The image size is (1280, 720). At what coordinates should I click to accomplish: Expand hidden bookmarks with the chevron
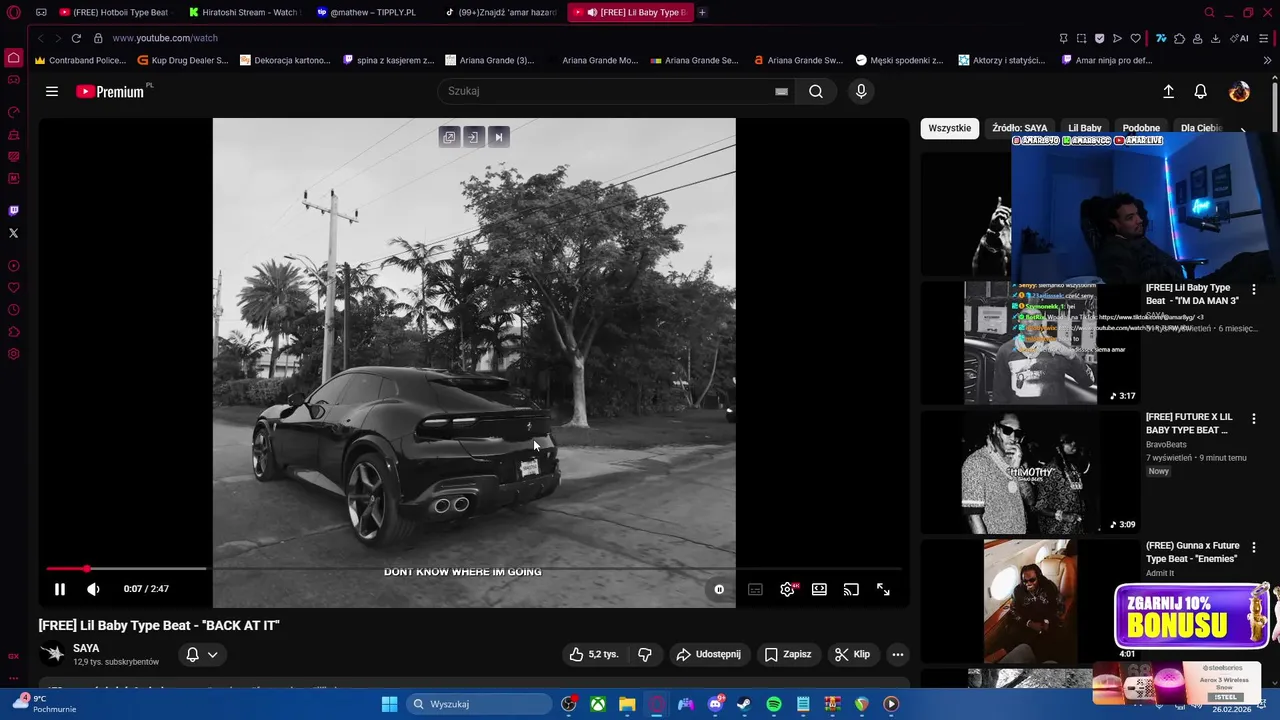pos(1267,60)
